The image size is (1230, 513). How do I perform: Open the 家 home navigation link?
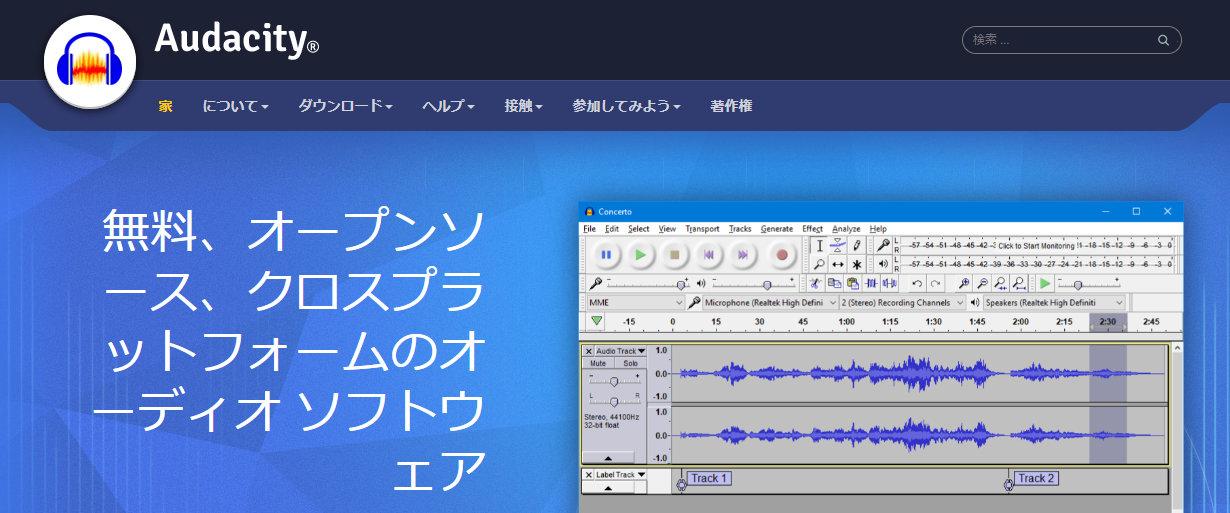coord(165,105)
